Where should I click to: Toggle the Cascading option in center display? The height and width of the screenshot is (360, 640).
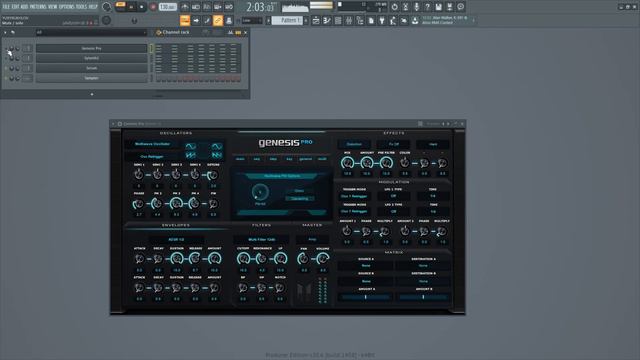(x=300, y=199)
